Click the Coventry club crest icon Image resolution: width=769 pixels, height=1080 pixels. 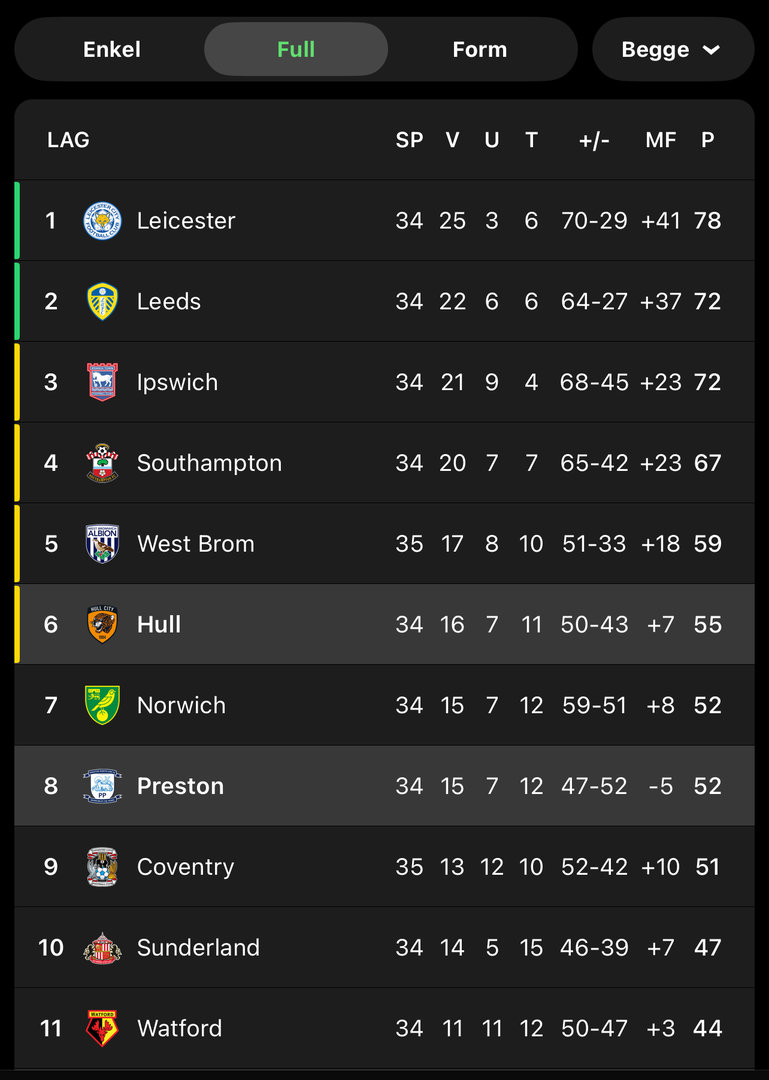pos(102,867)
